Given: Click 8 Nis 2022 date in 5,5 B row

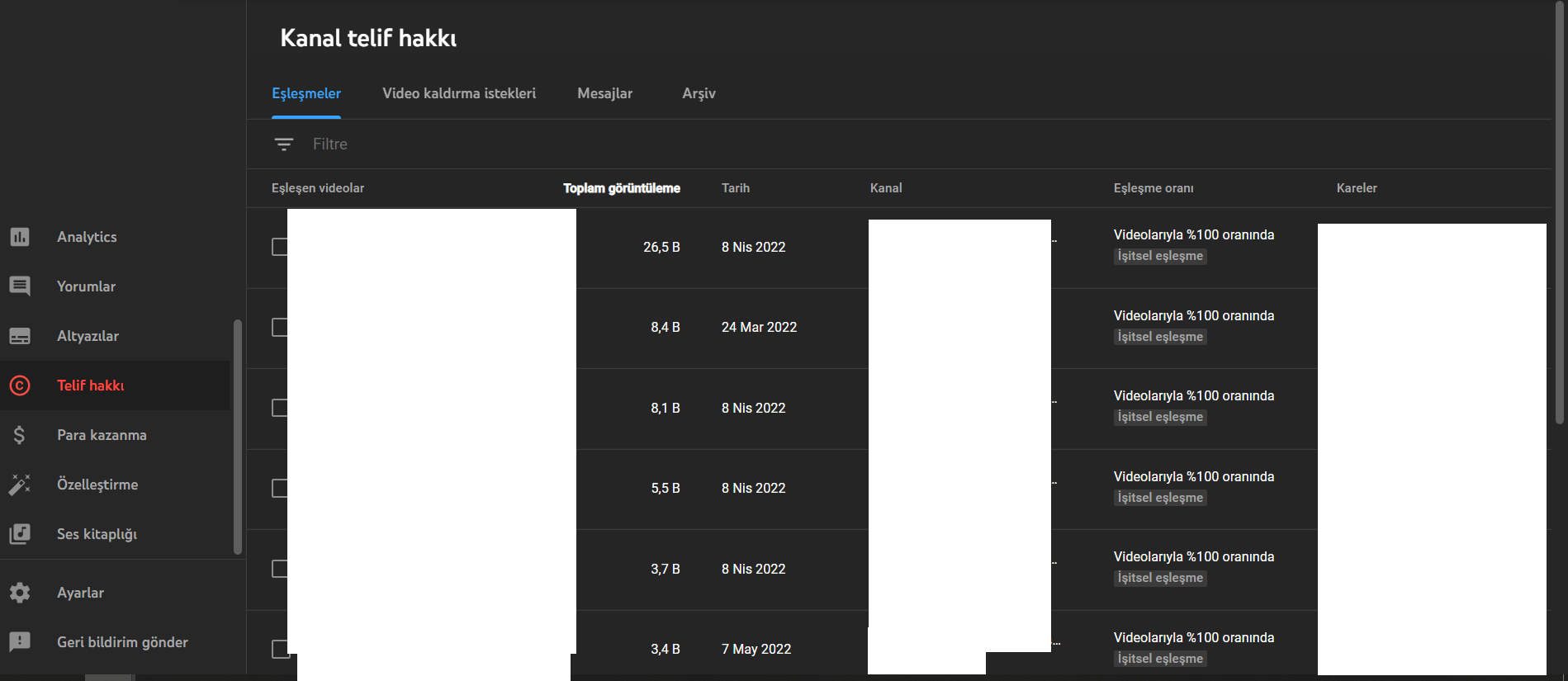Looking at the screenshot, I should [753, 488].
